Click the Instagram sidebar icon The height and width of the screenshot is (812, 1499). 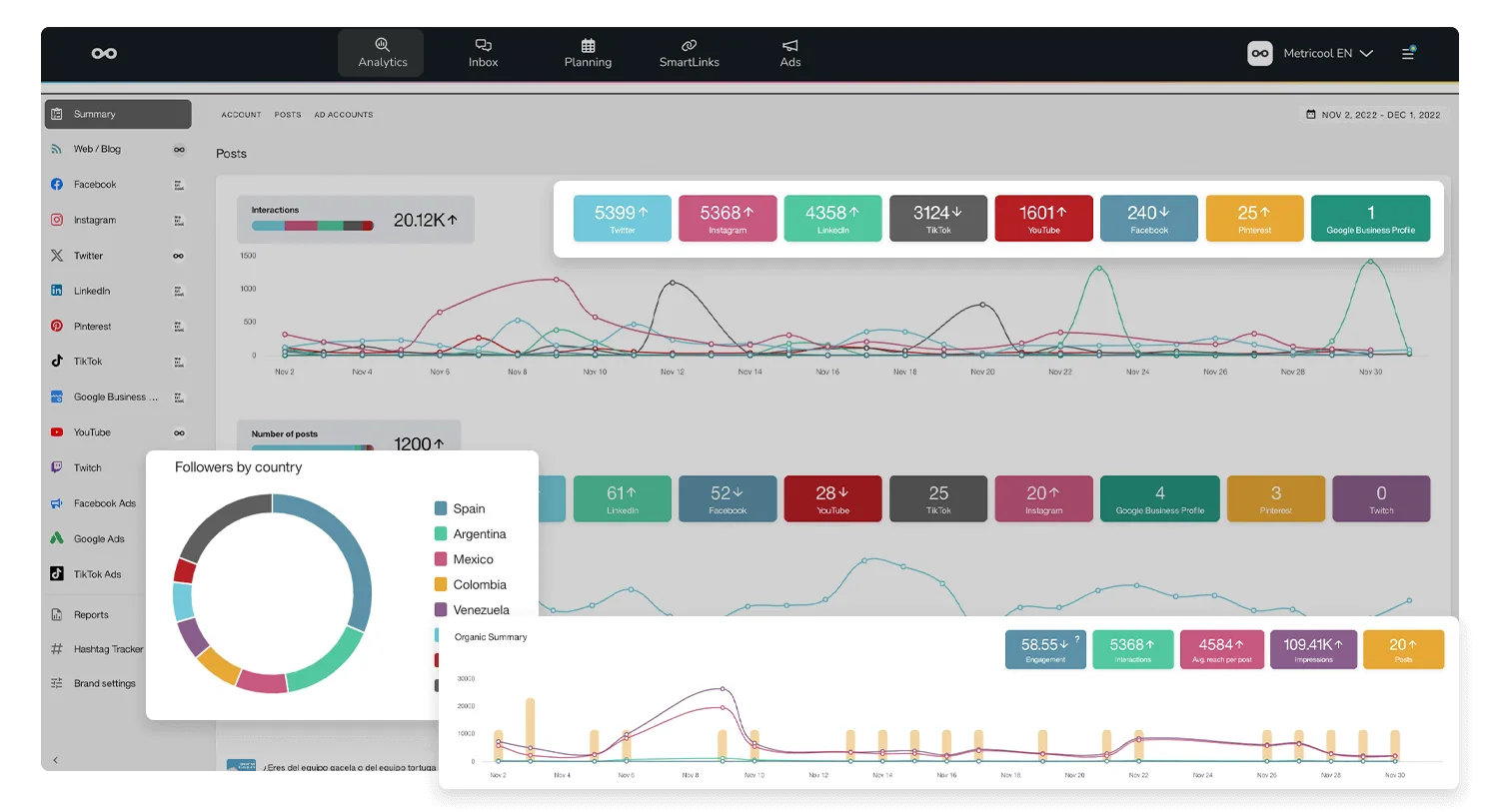click(x=57, y=220)
